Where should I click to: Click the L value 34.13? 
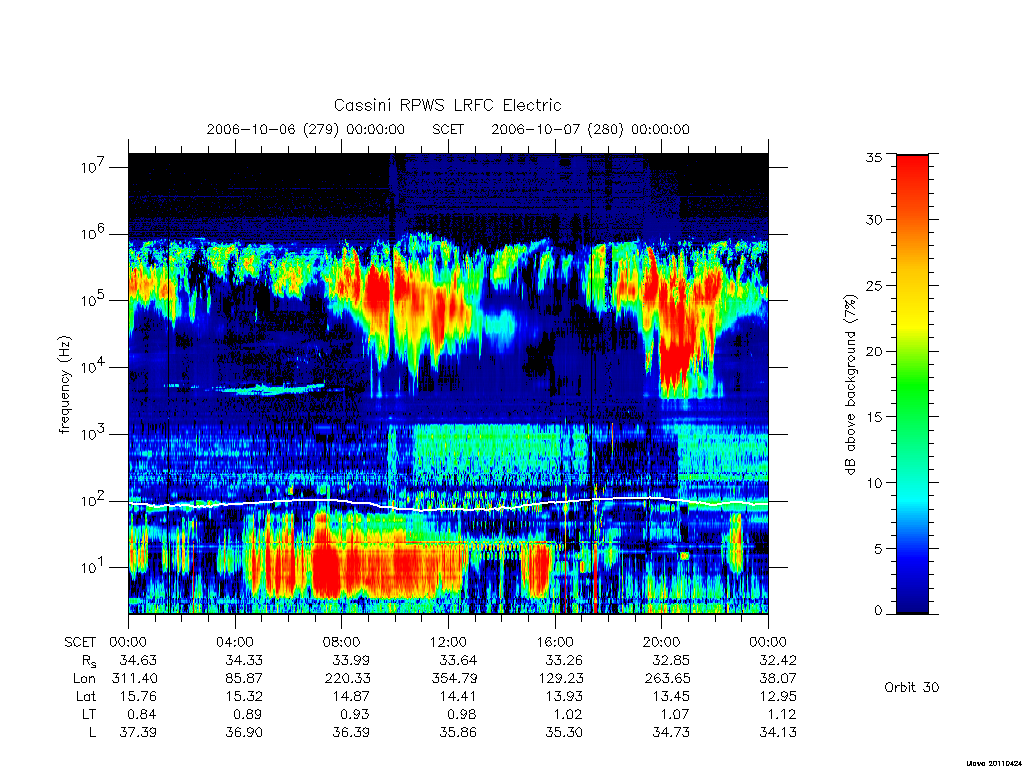(778, 733)
